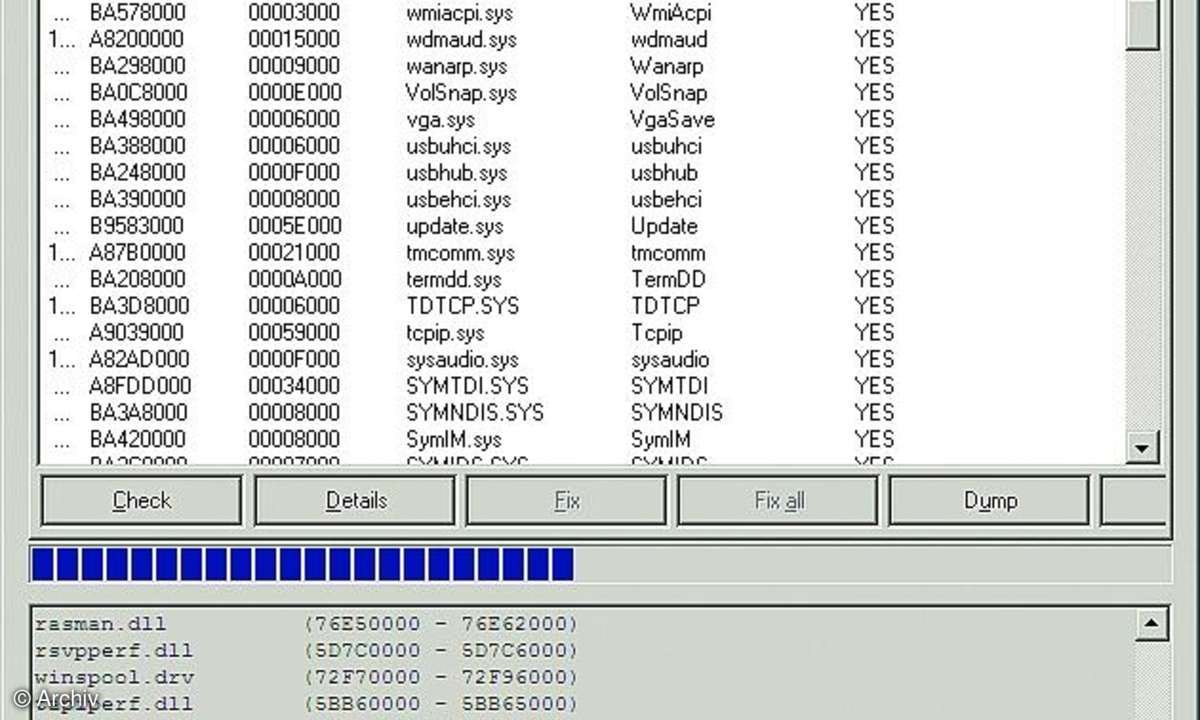The image size is (1200, 720).
Task: Select the sysaudio.sys file name
Action: (x=462, y=359)
